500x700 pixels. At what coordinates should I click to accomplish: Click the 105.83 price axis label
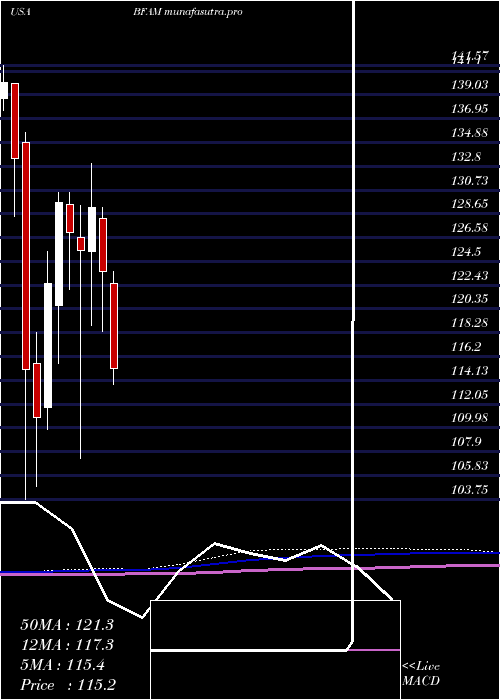(x=470, y=466)
